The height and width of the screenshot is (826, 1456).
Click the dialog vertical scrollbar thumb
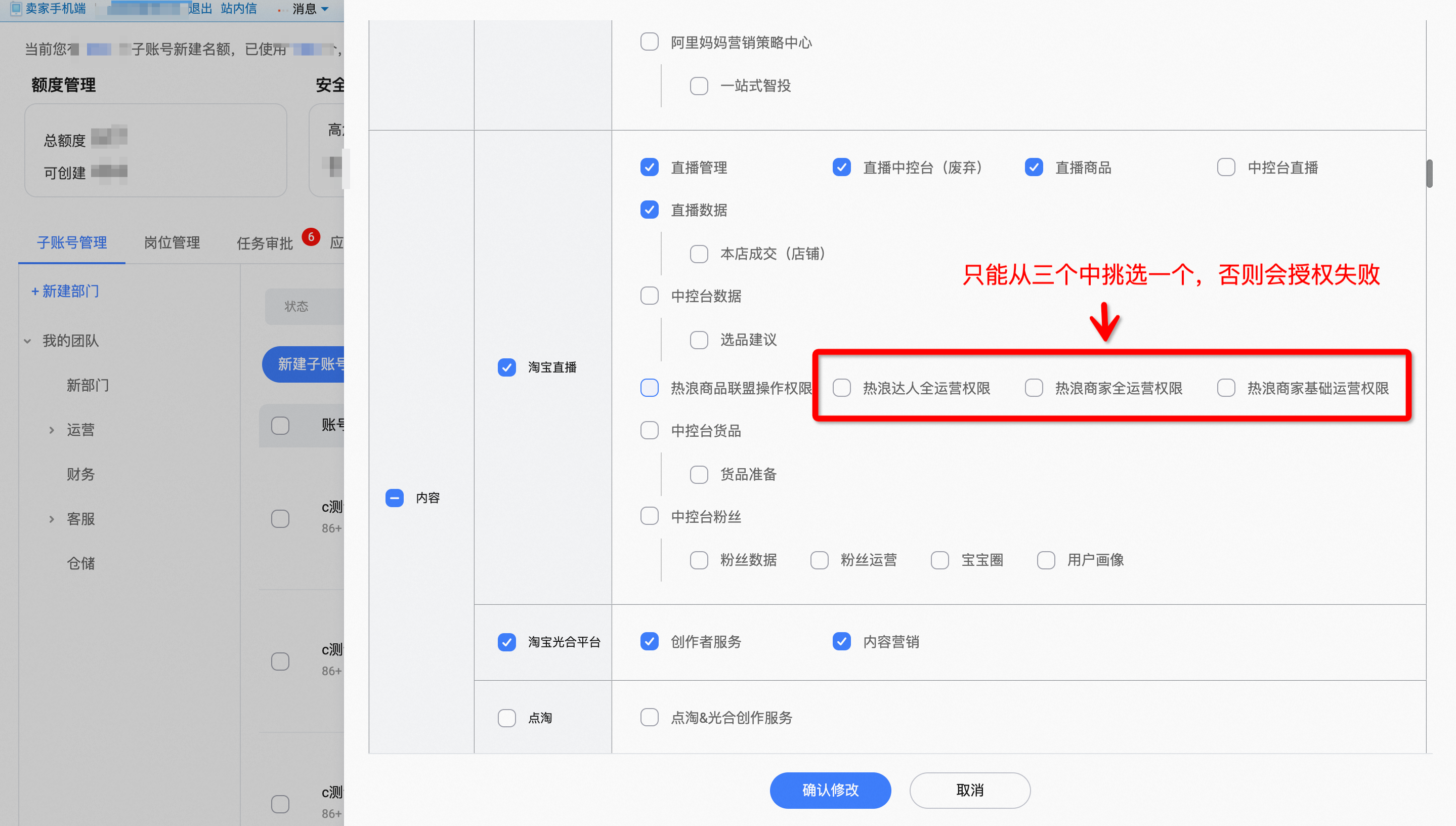pyautogui.click(x=1429, y=173)
